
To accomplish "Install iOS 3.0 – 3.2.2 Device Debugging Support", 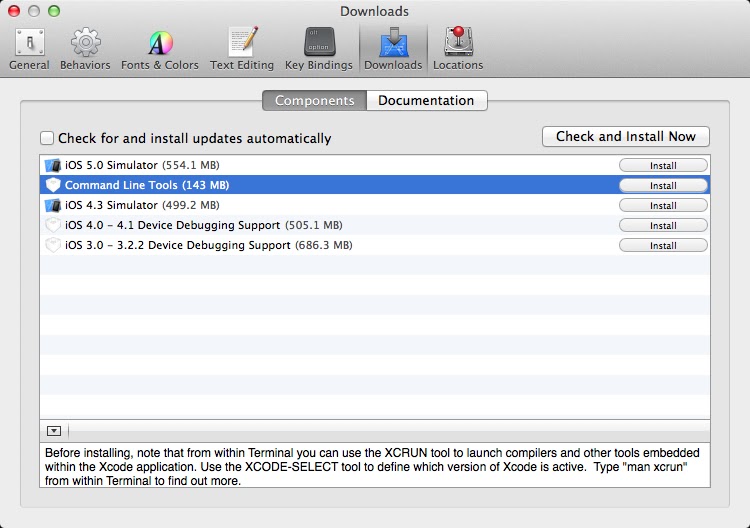I will (663, 246).
